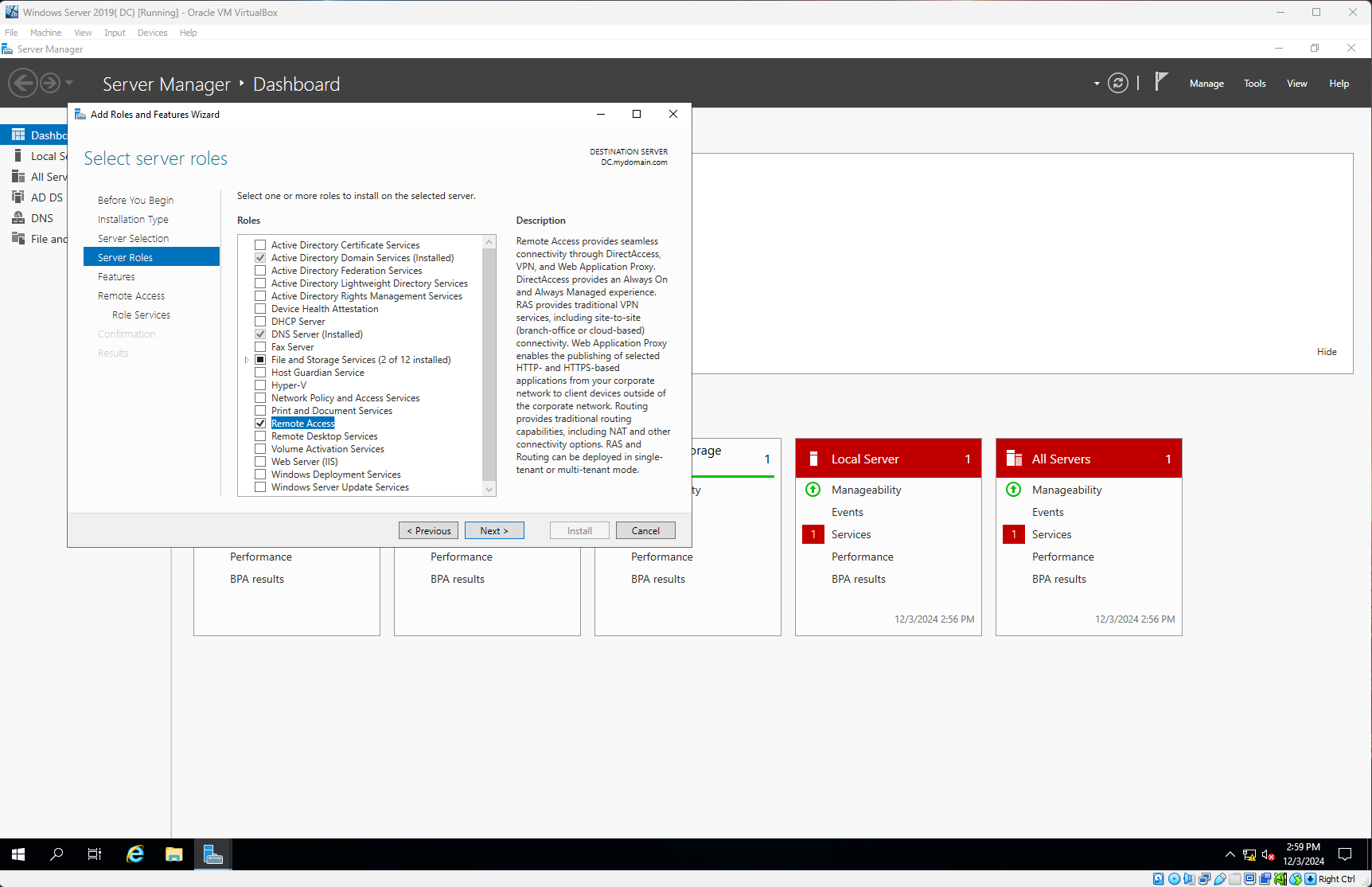Click the red Services badge in Local Server tile

tap(813, 534)
